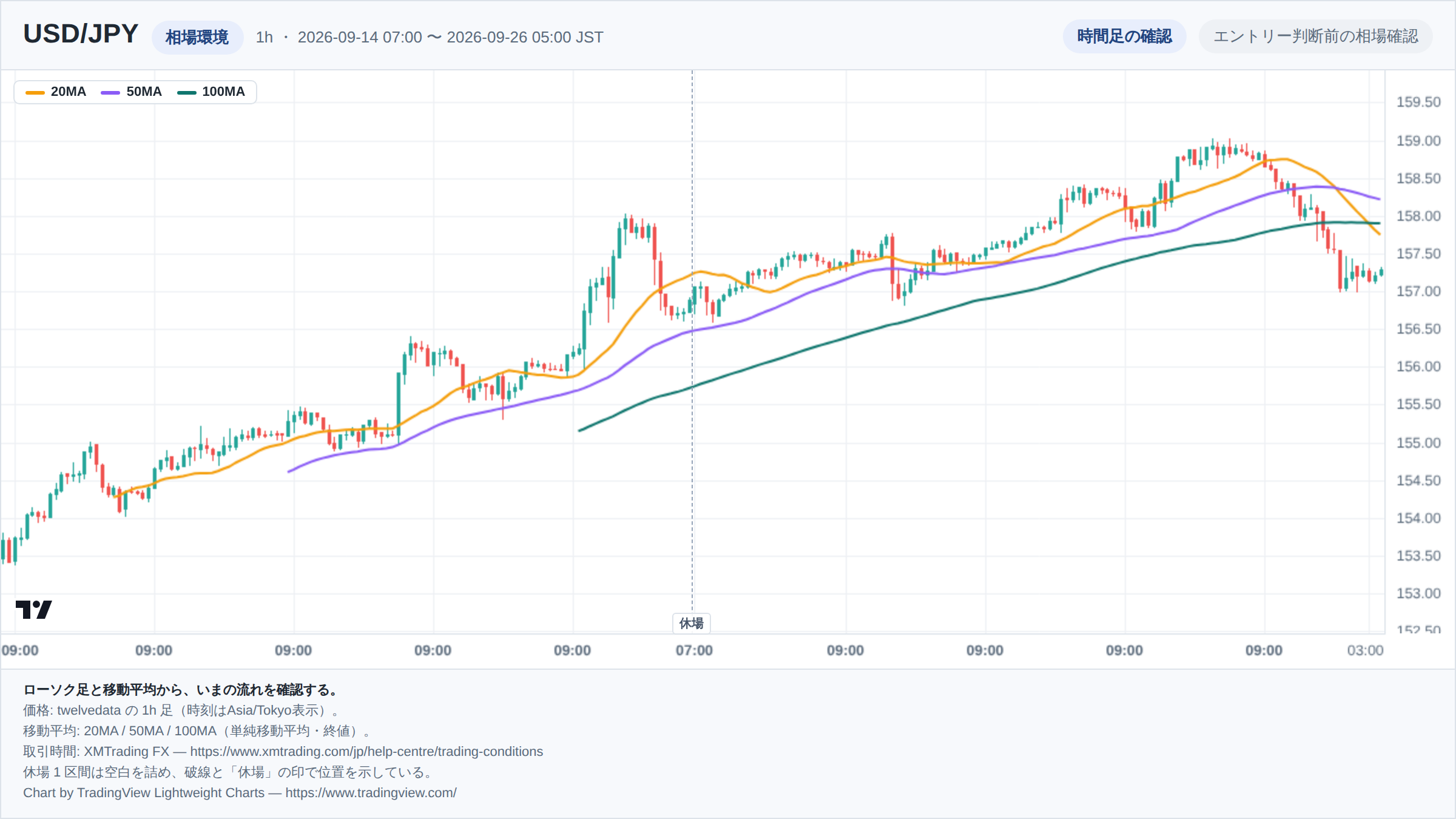The image size is (1456, 819).
Task: Click the 157.00 price axis label
Action: click(x=1418, y=291)
